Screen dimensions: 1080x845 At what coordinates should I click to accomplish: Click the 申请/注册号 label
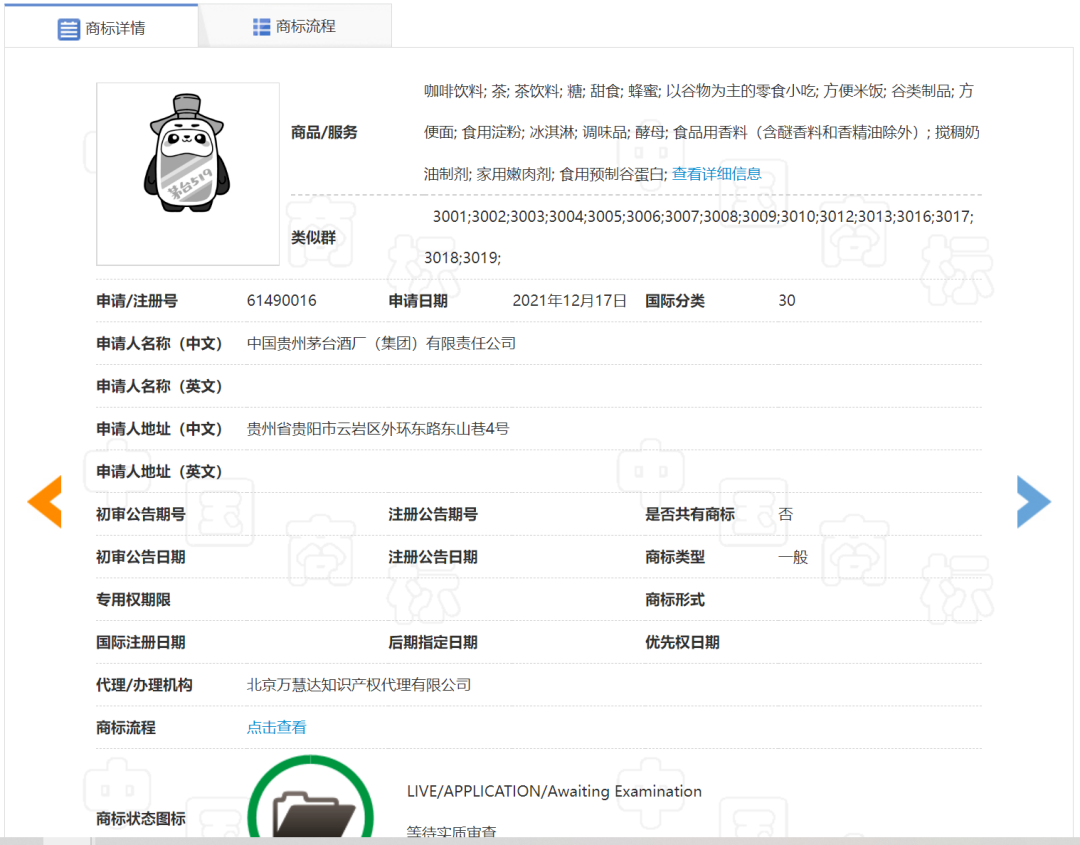(x=137, y=301)
